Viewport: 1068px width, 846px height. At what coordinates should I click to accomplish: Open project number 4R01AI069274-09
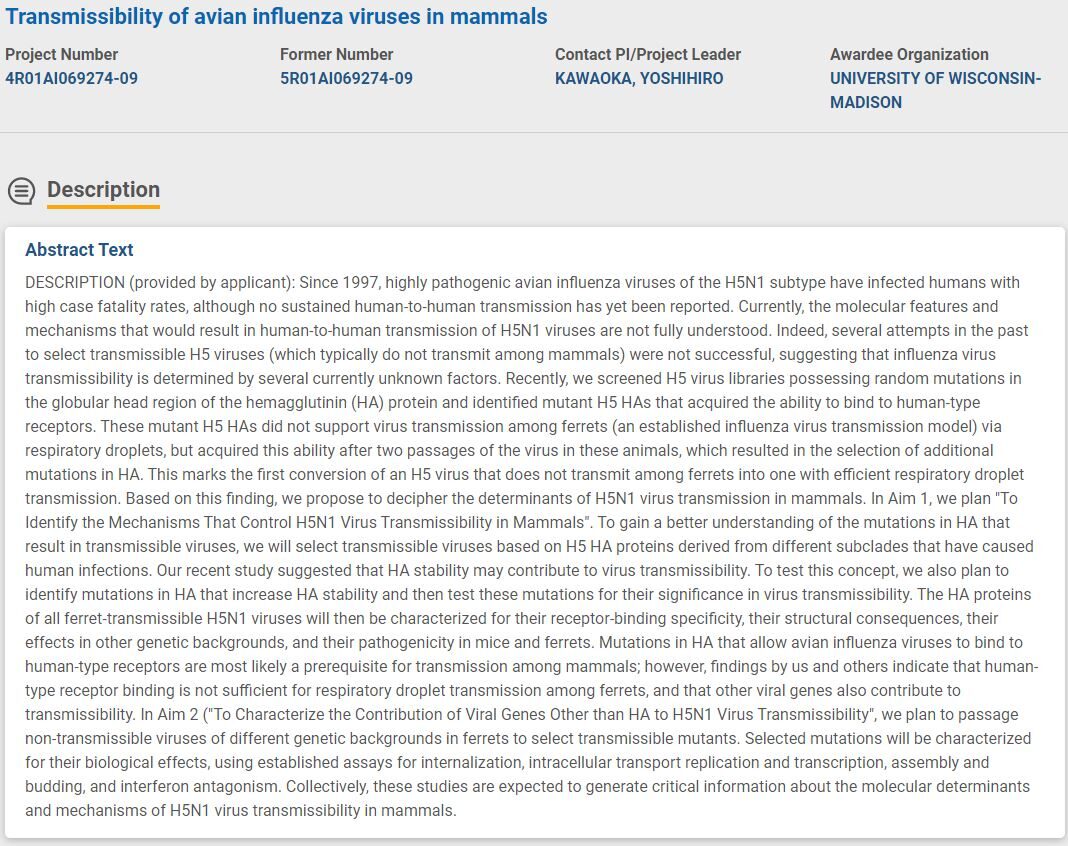coord(72,78)
